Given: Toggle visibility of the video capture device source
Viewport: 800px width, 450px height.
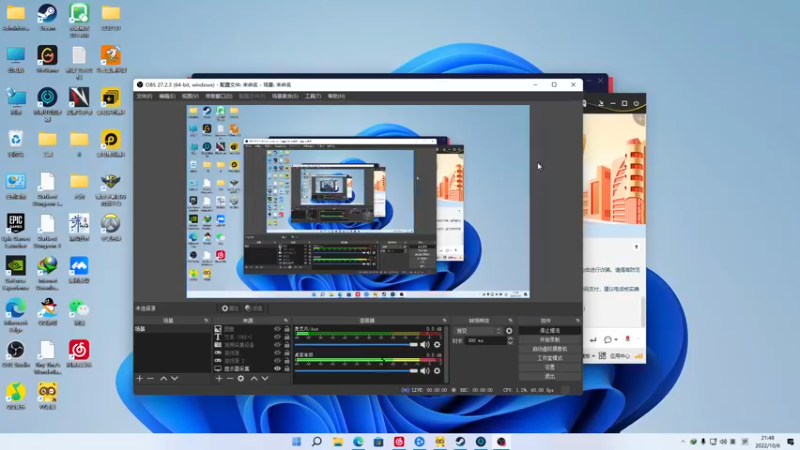Looking at the screenshot, I should click(x=277, y=345).
